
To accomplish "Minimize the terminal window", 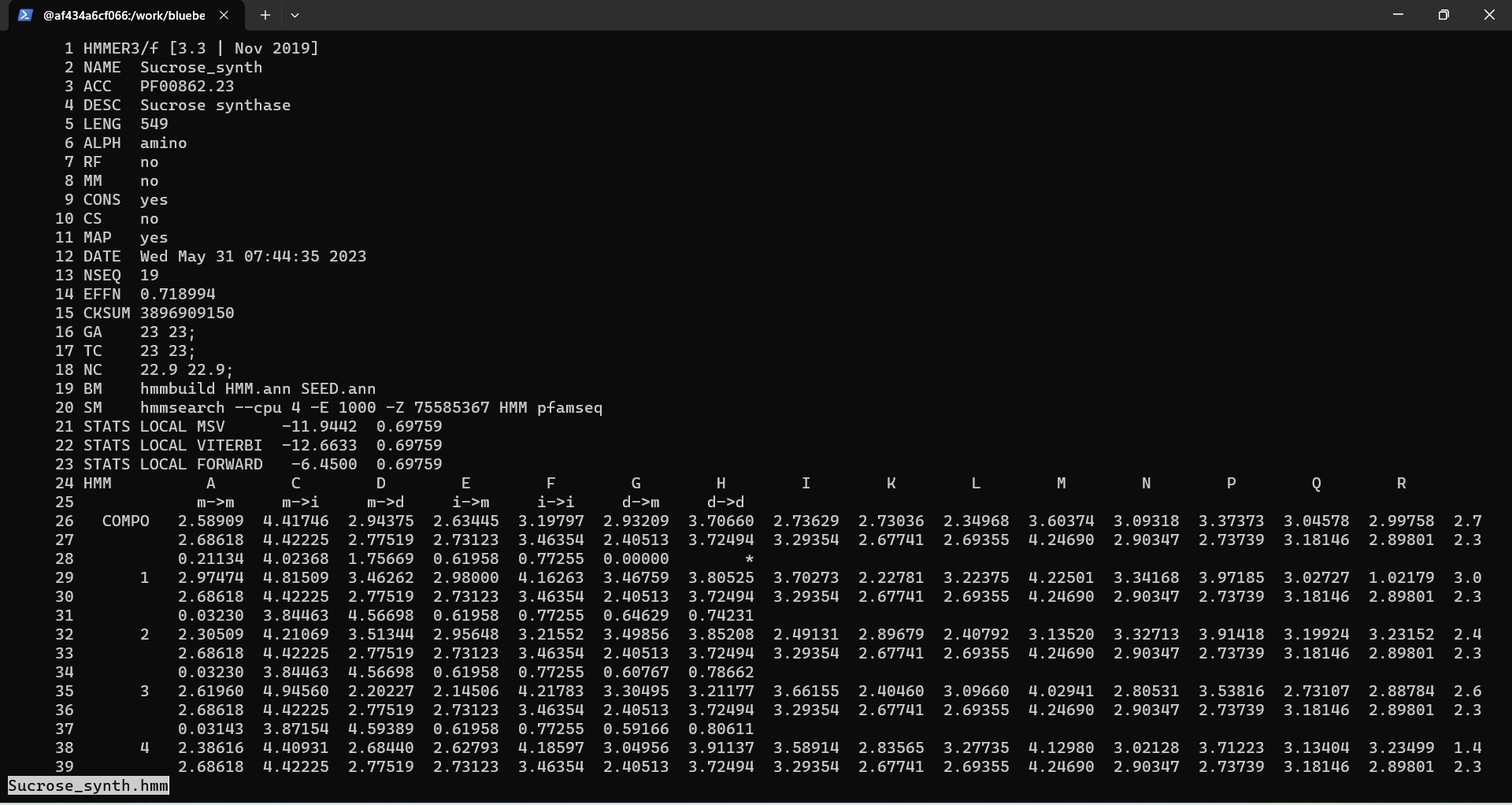I will tap(1398, 15).
